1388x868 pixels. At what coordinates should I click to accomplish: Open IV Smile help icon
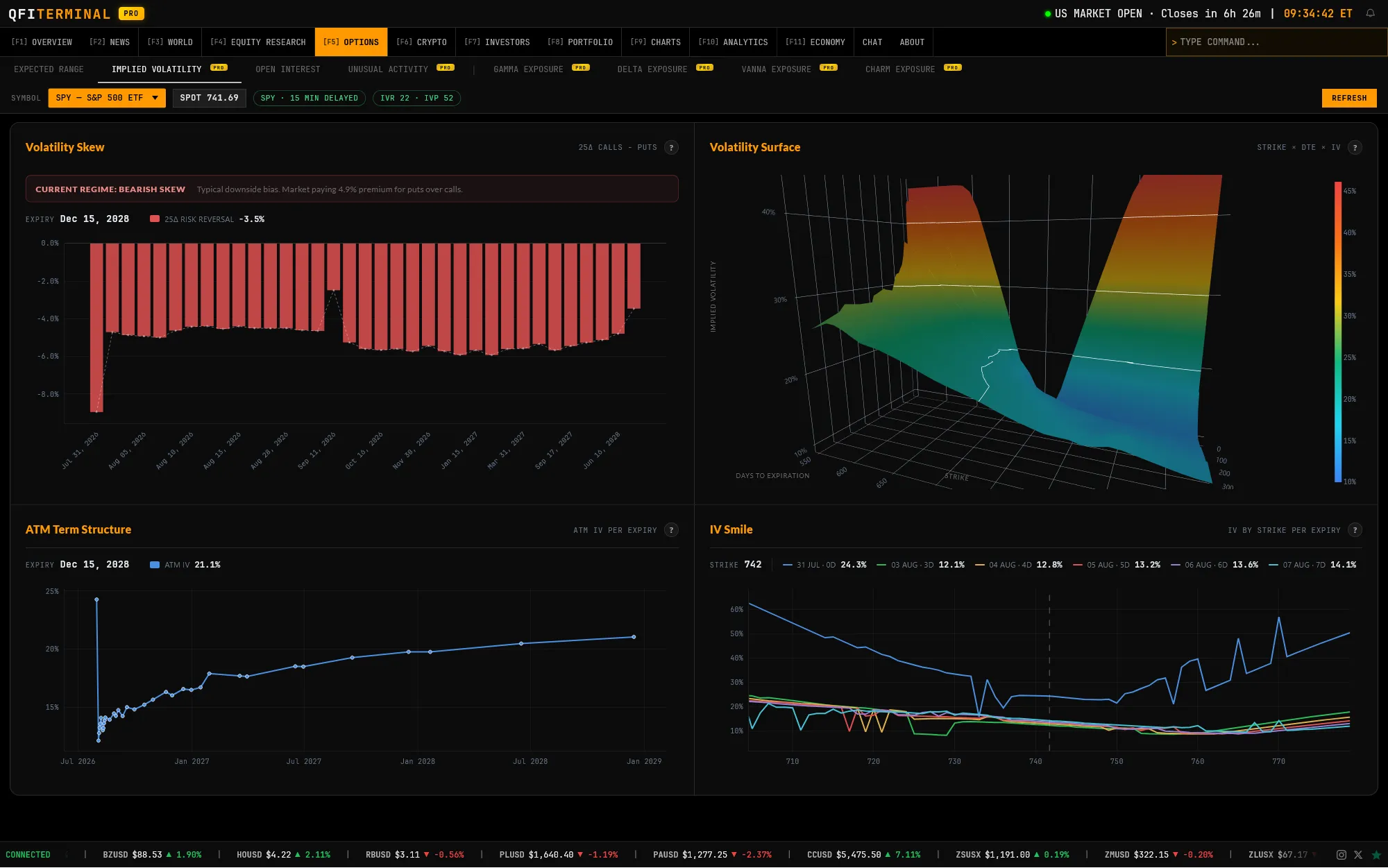pos(1355,530)
